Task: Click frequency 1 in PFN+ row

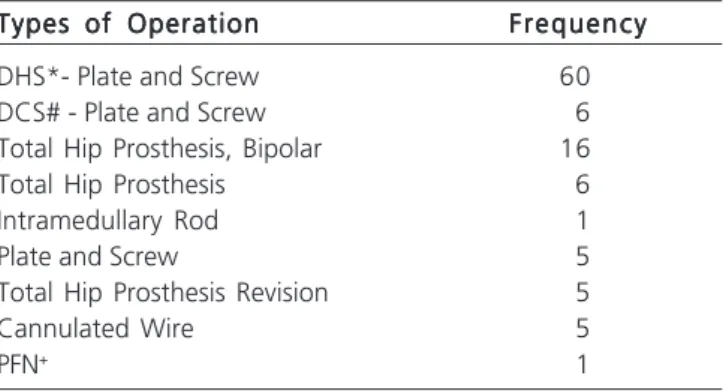Action: pyautogui.click(x=583, y=365)
